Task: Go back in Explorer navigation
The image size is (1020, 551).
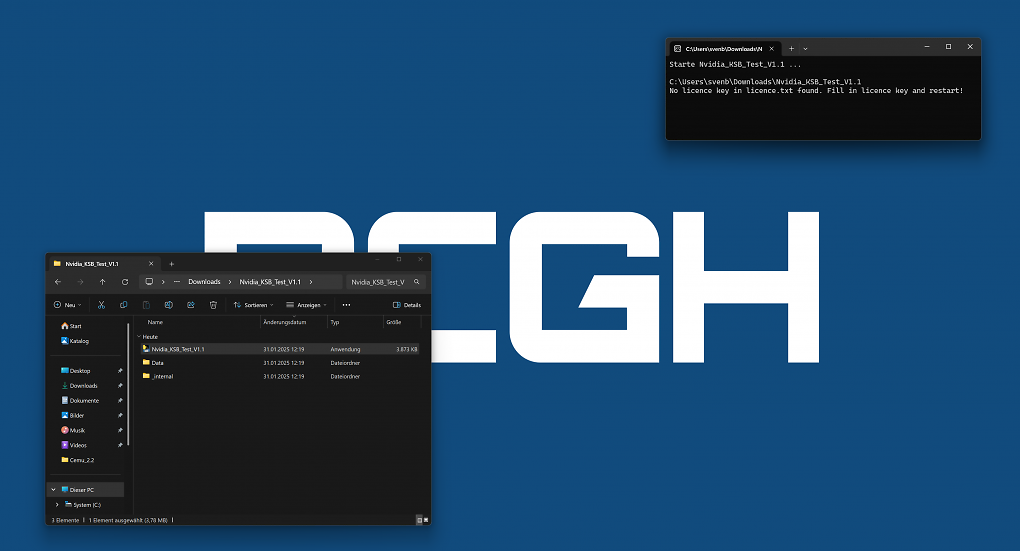Action: (x=58, y=282)
